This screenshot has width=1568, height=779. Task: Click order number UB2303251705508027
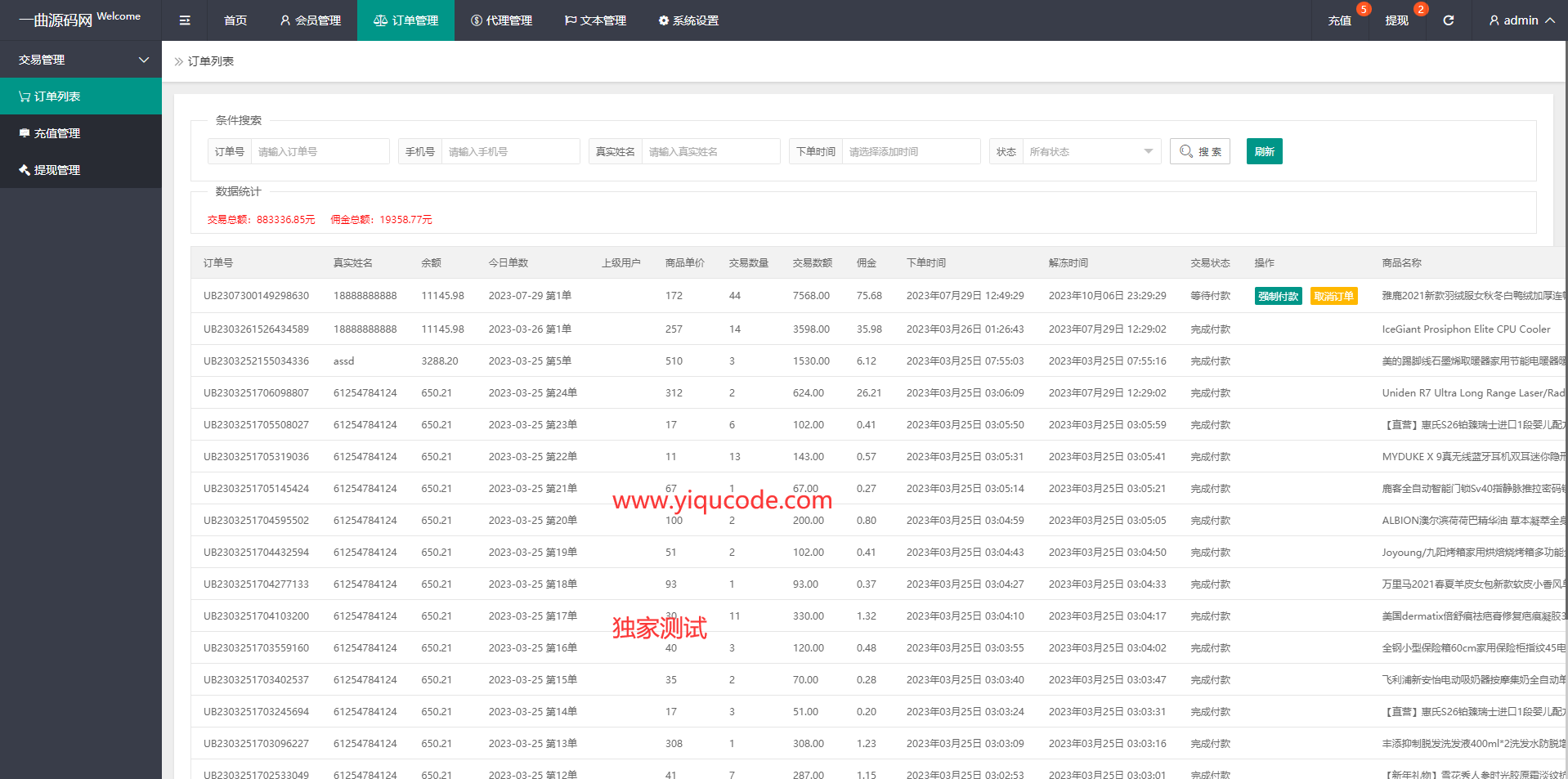pos(256,424)
